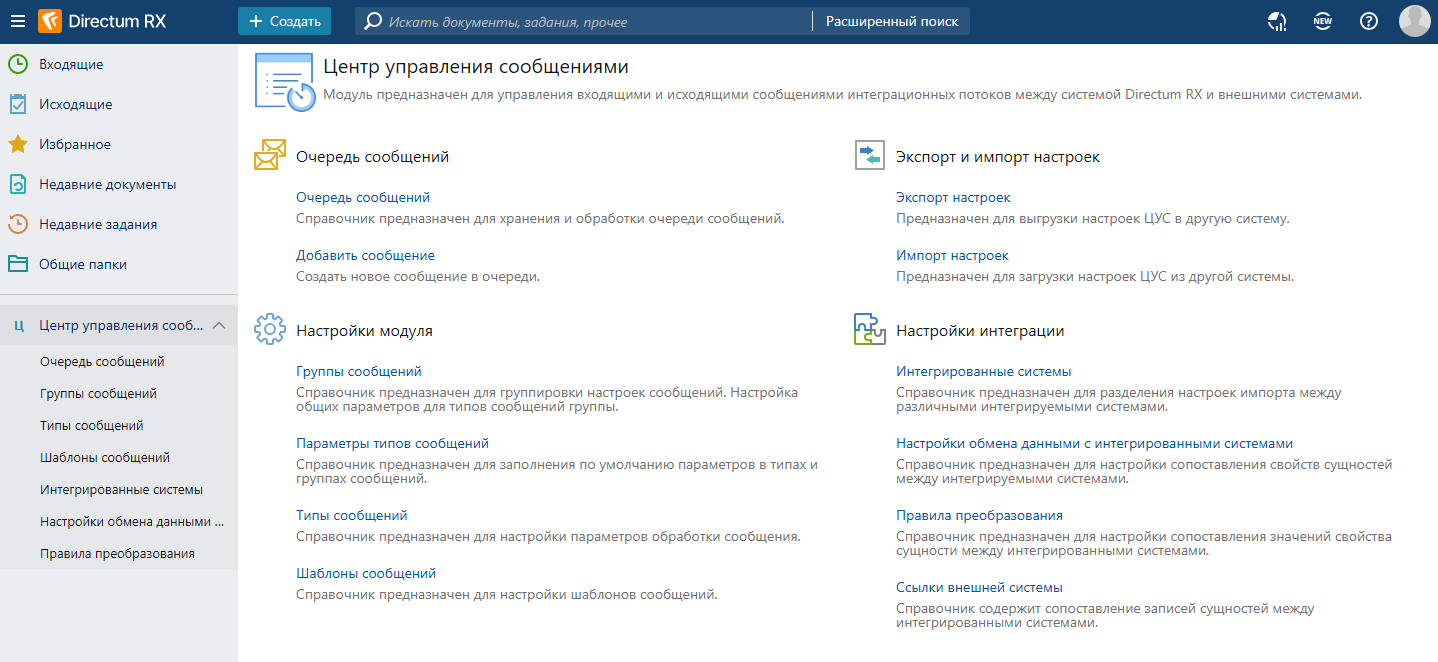This screenshot has width=1438, height=662.
Task: Open Избранное favorites with star icon
Action: pos(74,144)
